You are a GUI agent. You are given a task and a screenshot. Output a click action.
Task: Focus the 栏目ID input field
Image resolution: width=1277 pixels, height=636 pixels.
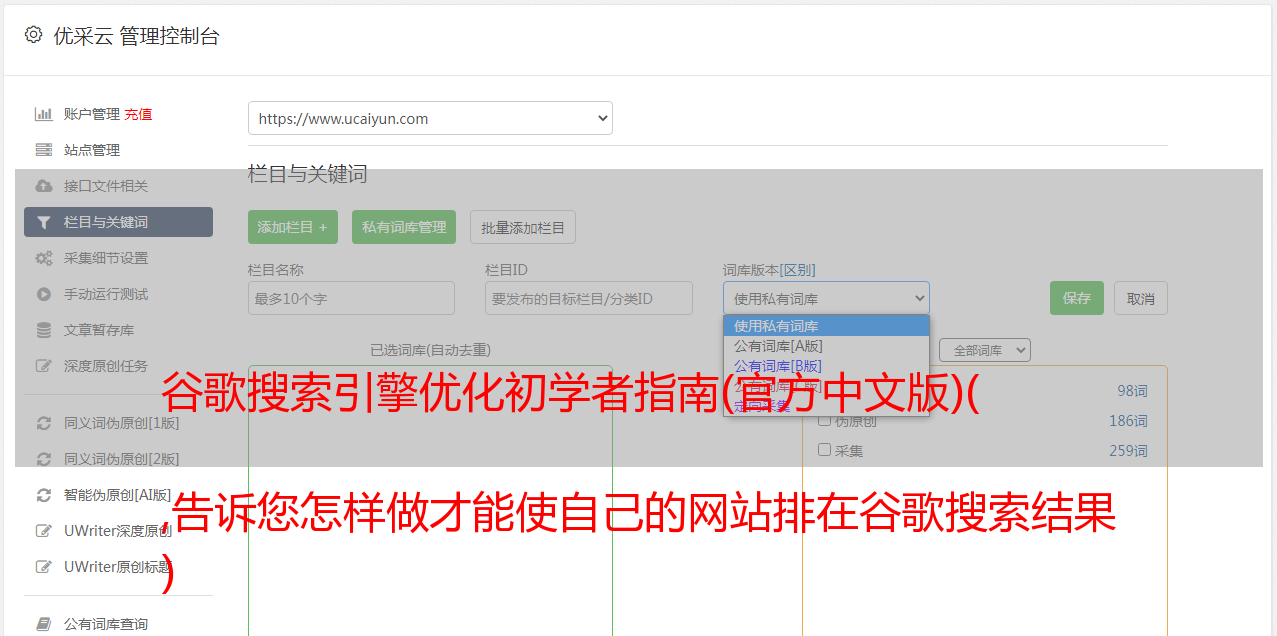point(589,298)
